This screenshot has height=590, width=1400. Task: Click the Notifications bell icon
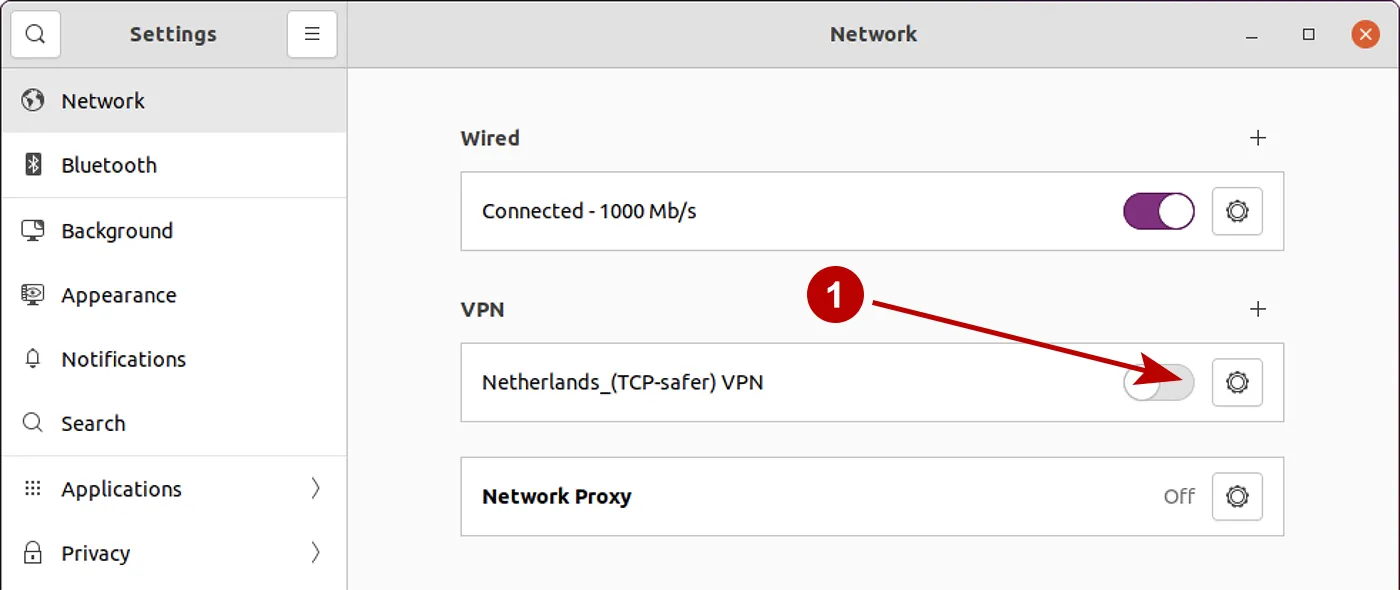tap(32, 358)
